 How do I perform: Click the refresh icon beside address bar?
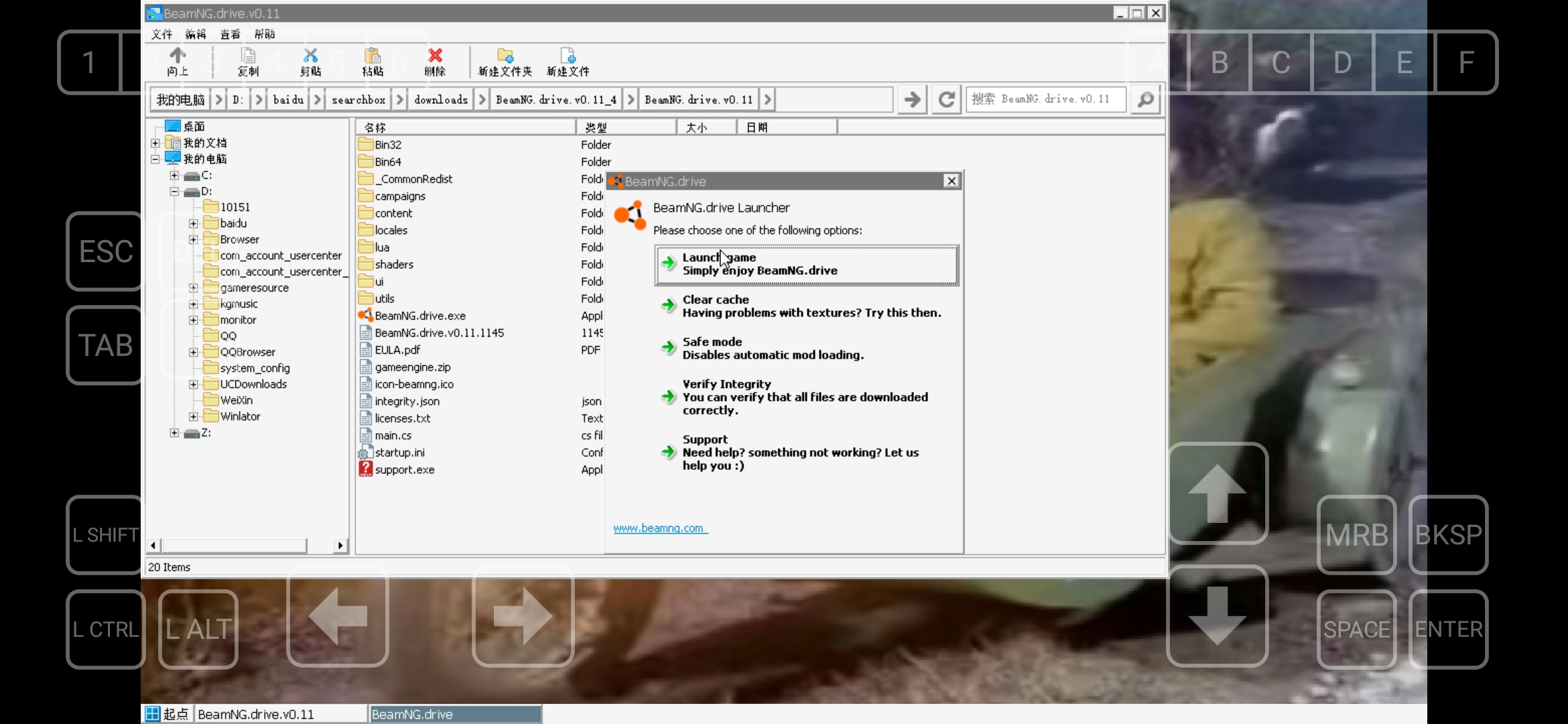946,100
